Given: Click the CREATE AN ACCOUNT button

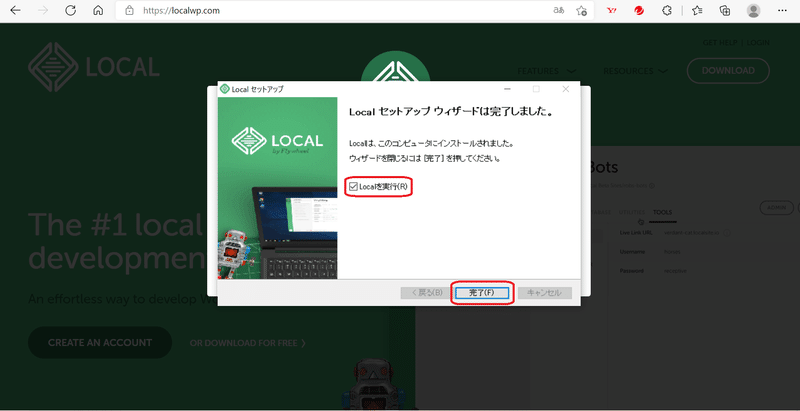Looking at the screenshot, I should point(100,343).
